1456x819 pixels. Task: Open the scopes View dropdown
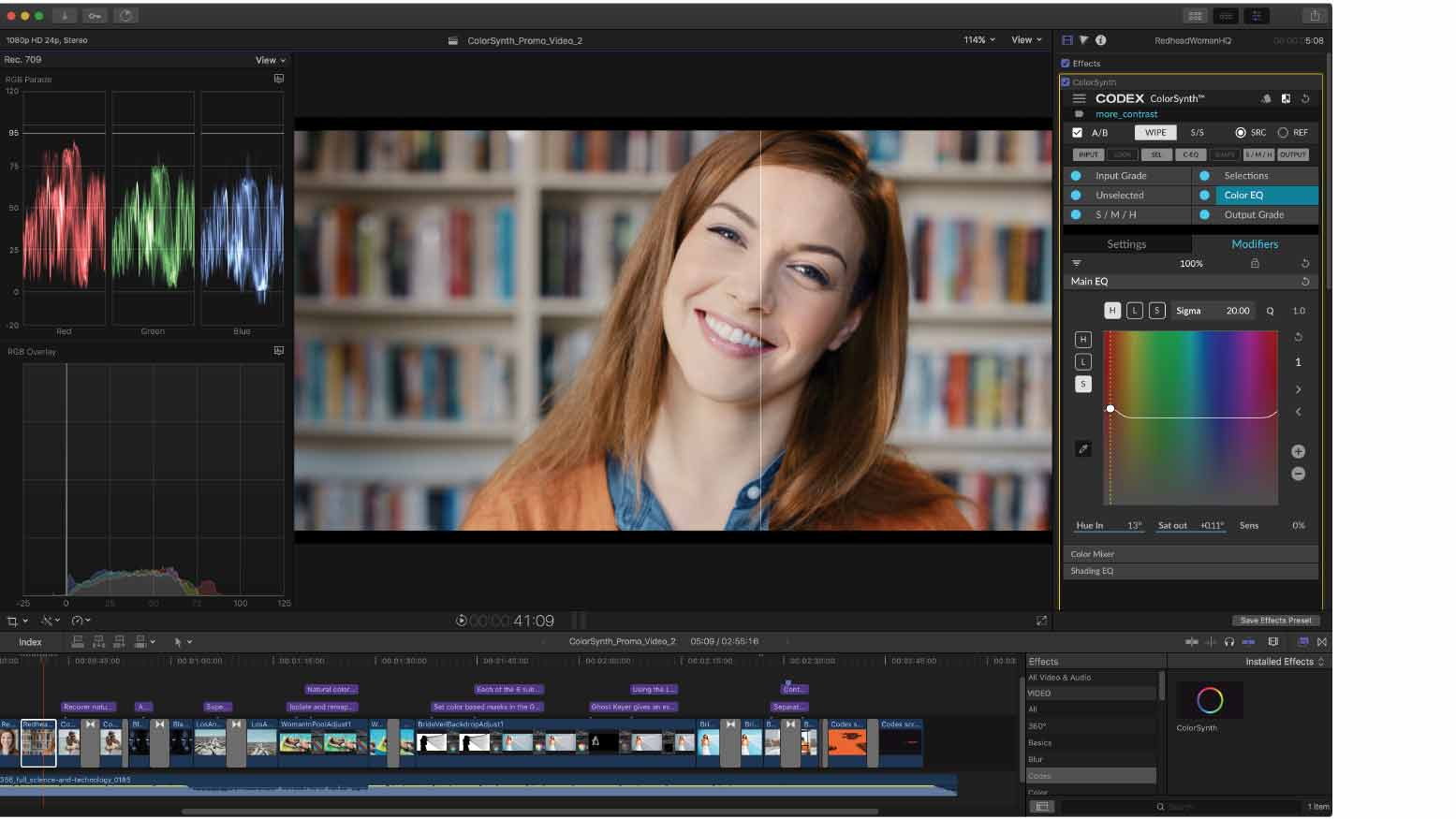point(271,60)
